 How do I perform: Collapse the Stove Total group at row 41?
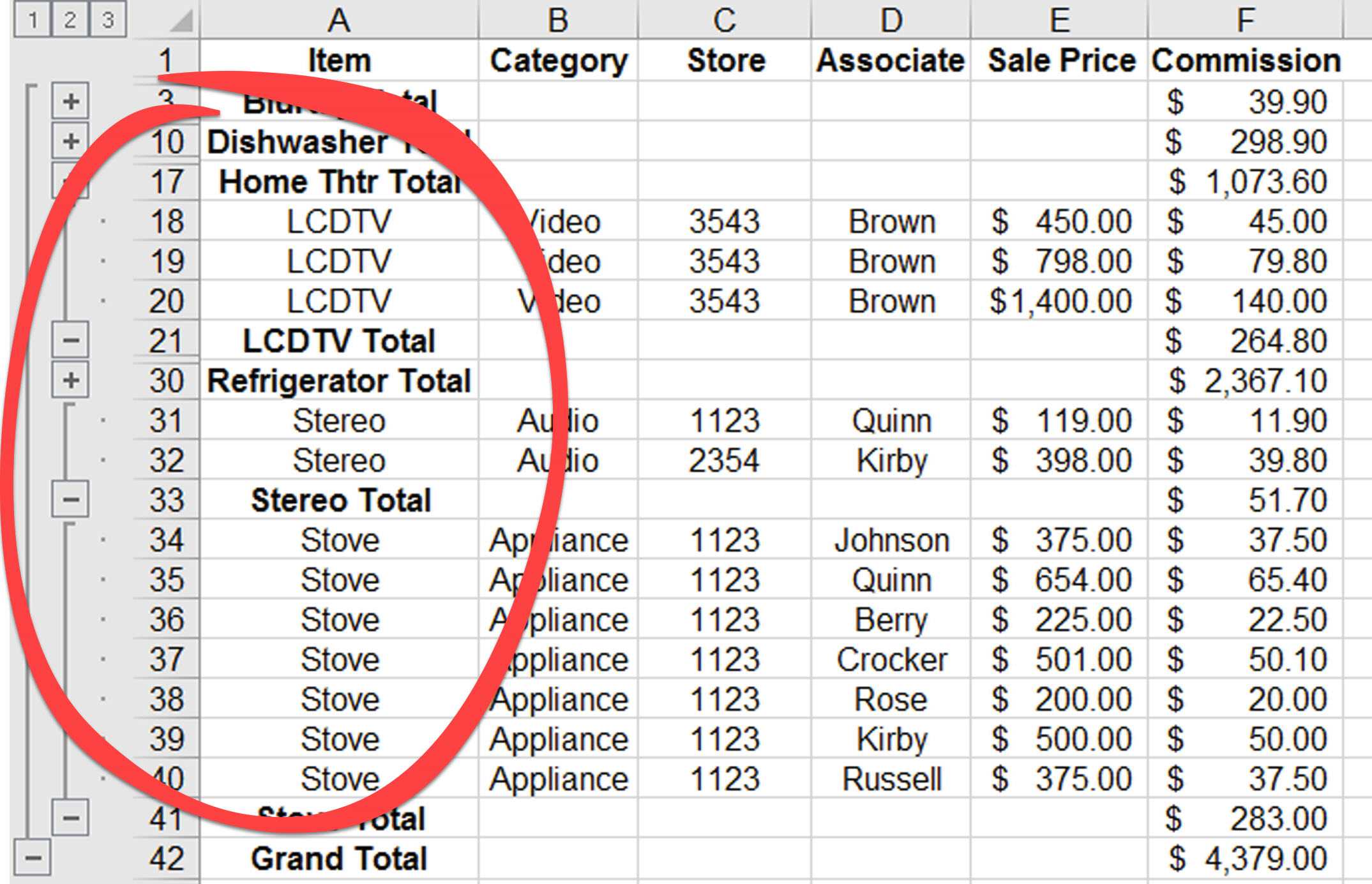coord(71,818)
